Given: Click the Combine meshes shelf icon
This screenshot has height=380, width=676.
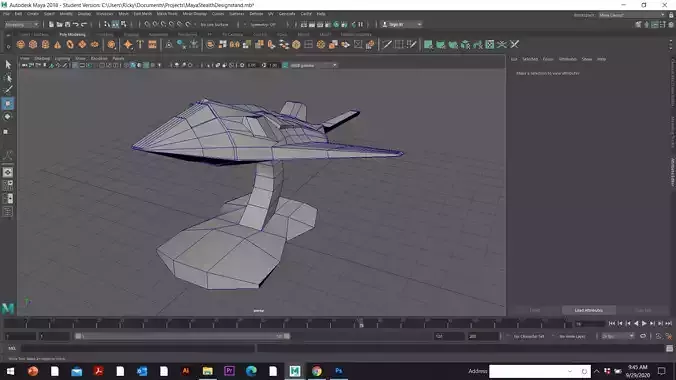Looking at the screenshot, I should click(210, 44).
